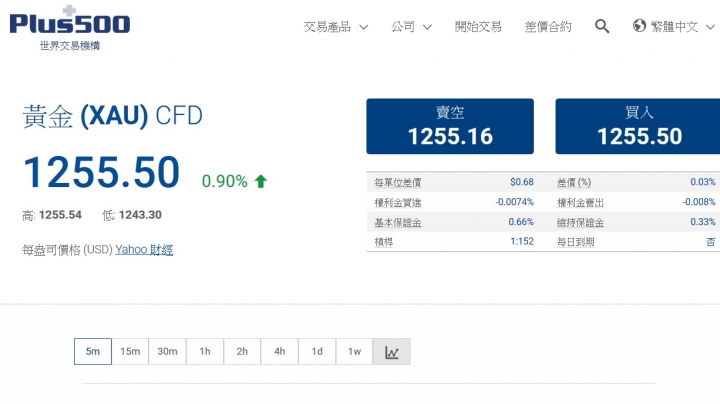The height and width of the screenshot is (404, 720).
Task: Click the 0.90% change percentage
Action: click(225, 181)
